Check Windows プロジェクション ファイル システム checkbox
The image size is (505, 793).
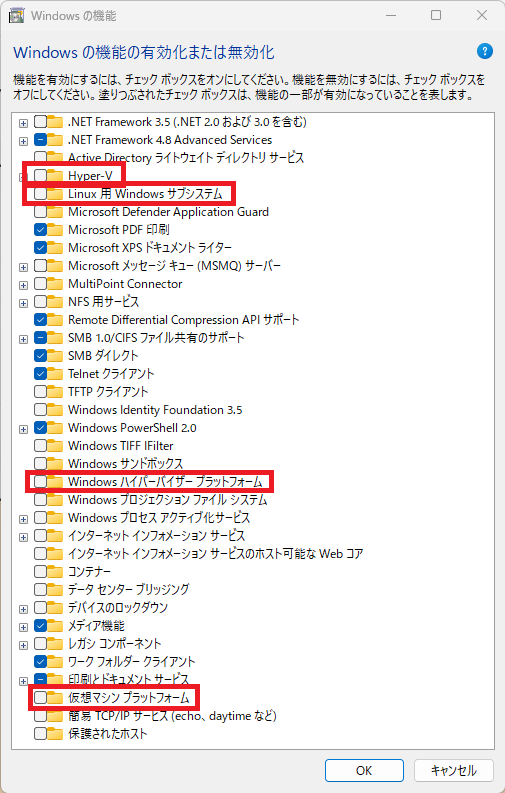[x=40, y=500]
